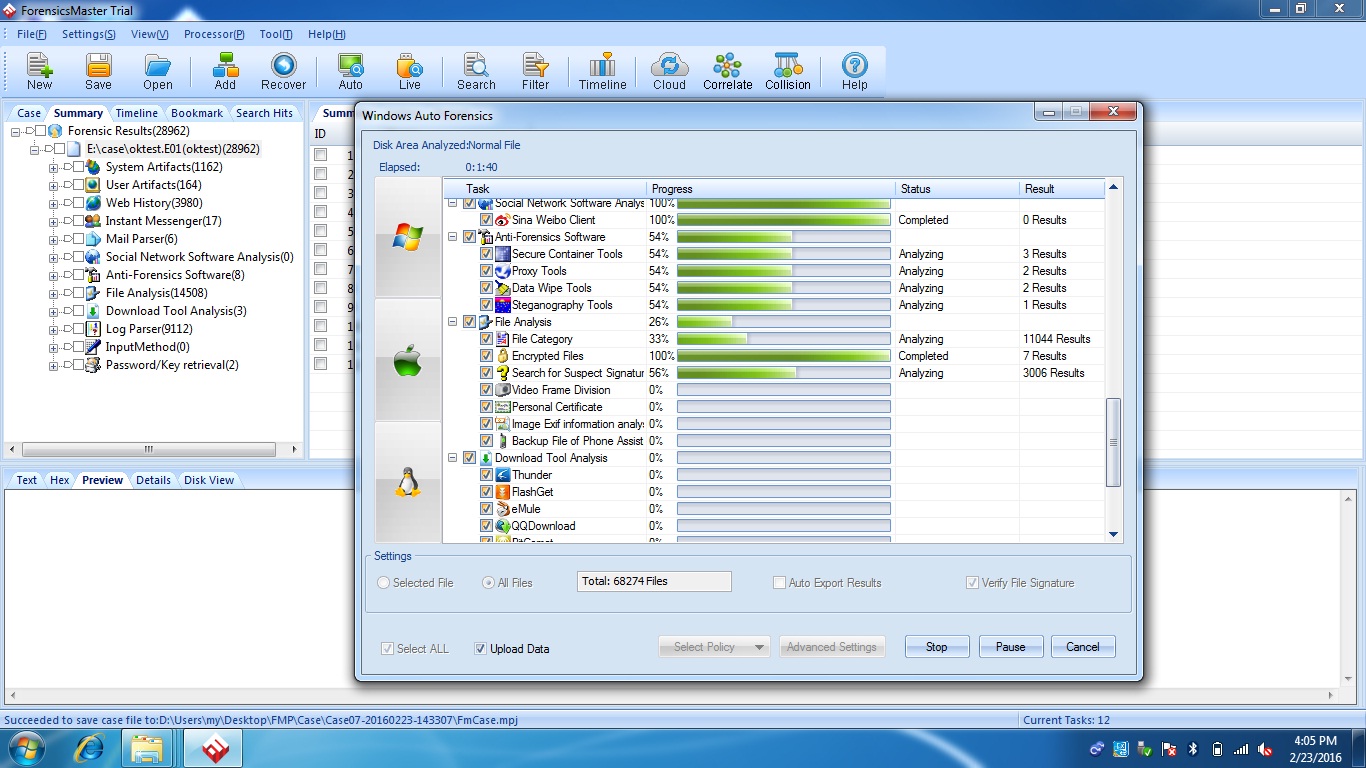This screenshot has width=1366, height=768.
Task: Switch to the Hex view tab
Action: [x=60, y=480]
